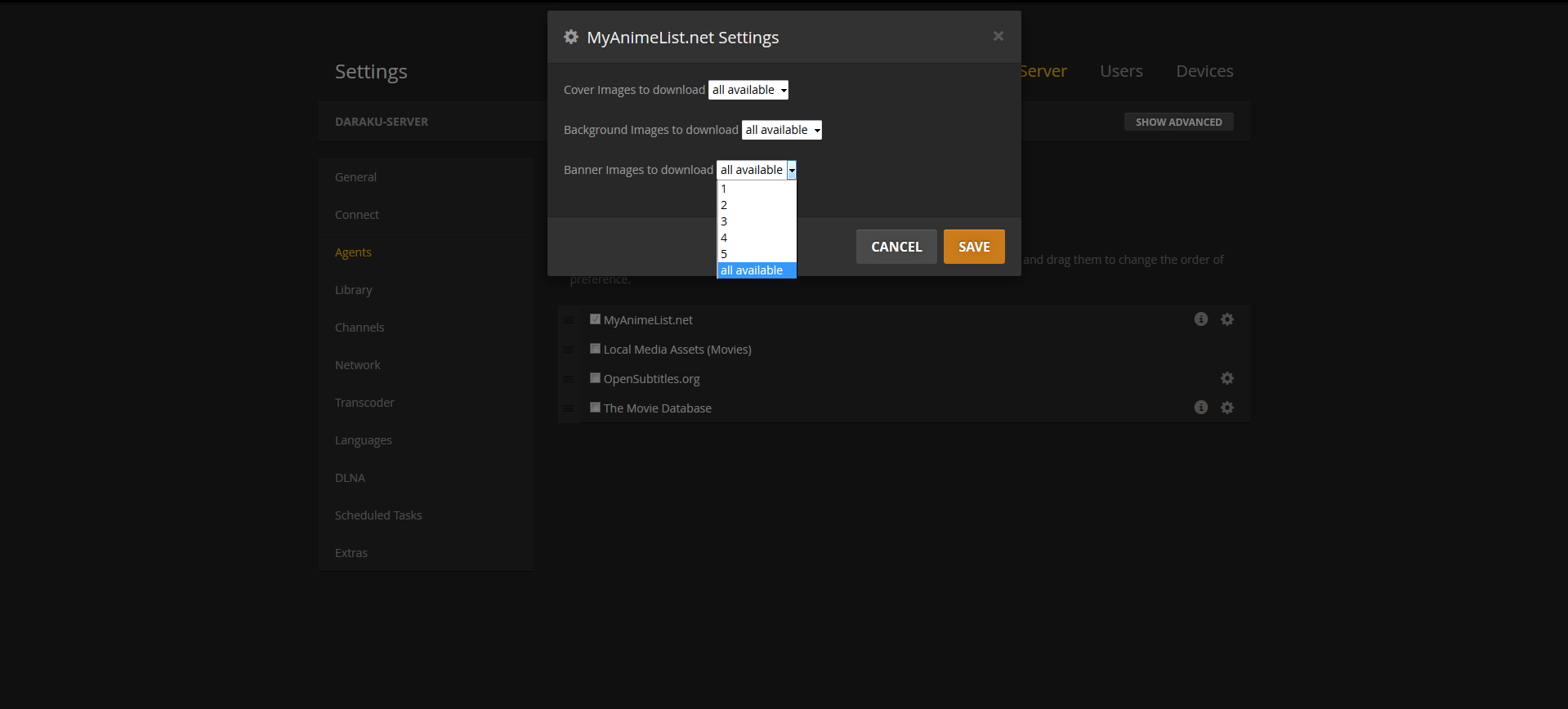Open OpenSubtitles.org settings gear
1568x709 pixels.
point(1226,378)
